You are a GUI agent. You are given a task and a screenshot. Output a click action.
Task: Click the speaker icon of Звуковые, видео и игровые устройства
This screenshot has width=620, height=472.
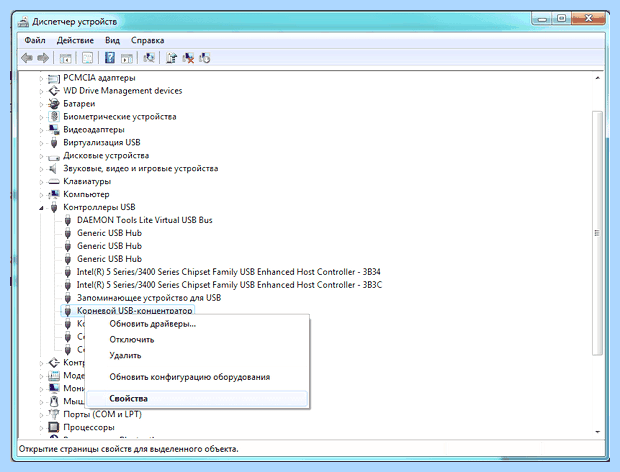point(53,169)
